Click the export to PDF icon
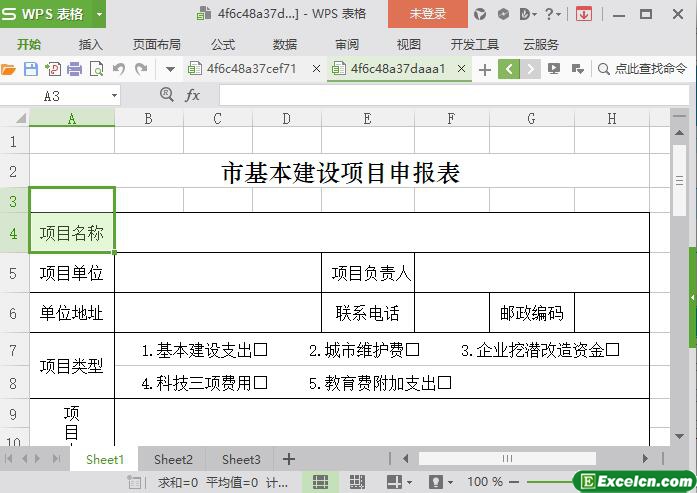 [53, 69]
